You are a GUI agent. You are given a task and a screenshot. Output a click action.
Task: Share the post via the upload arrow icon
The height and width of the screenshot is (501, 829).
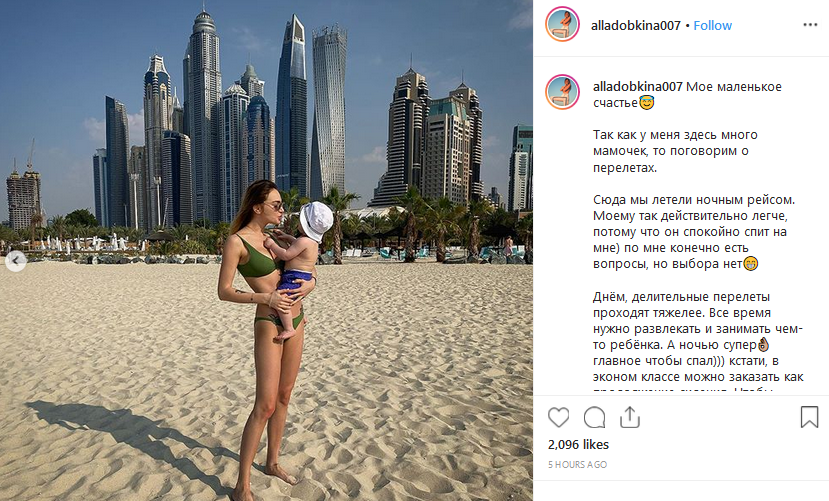[x=630, y=417]
